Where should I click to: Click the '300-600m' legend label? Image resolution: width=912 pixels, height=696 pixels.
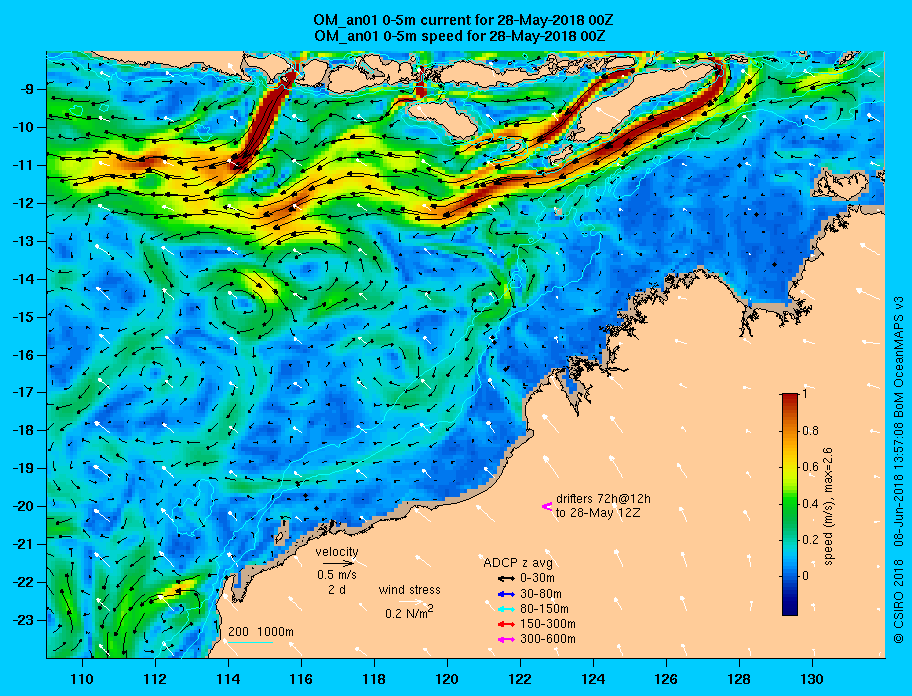point(547,640)
